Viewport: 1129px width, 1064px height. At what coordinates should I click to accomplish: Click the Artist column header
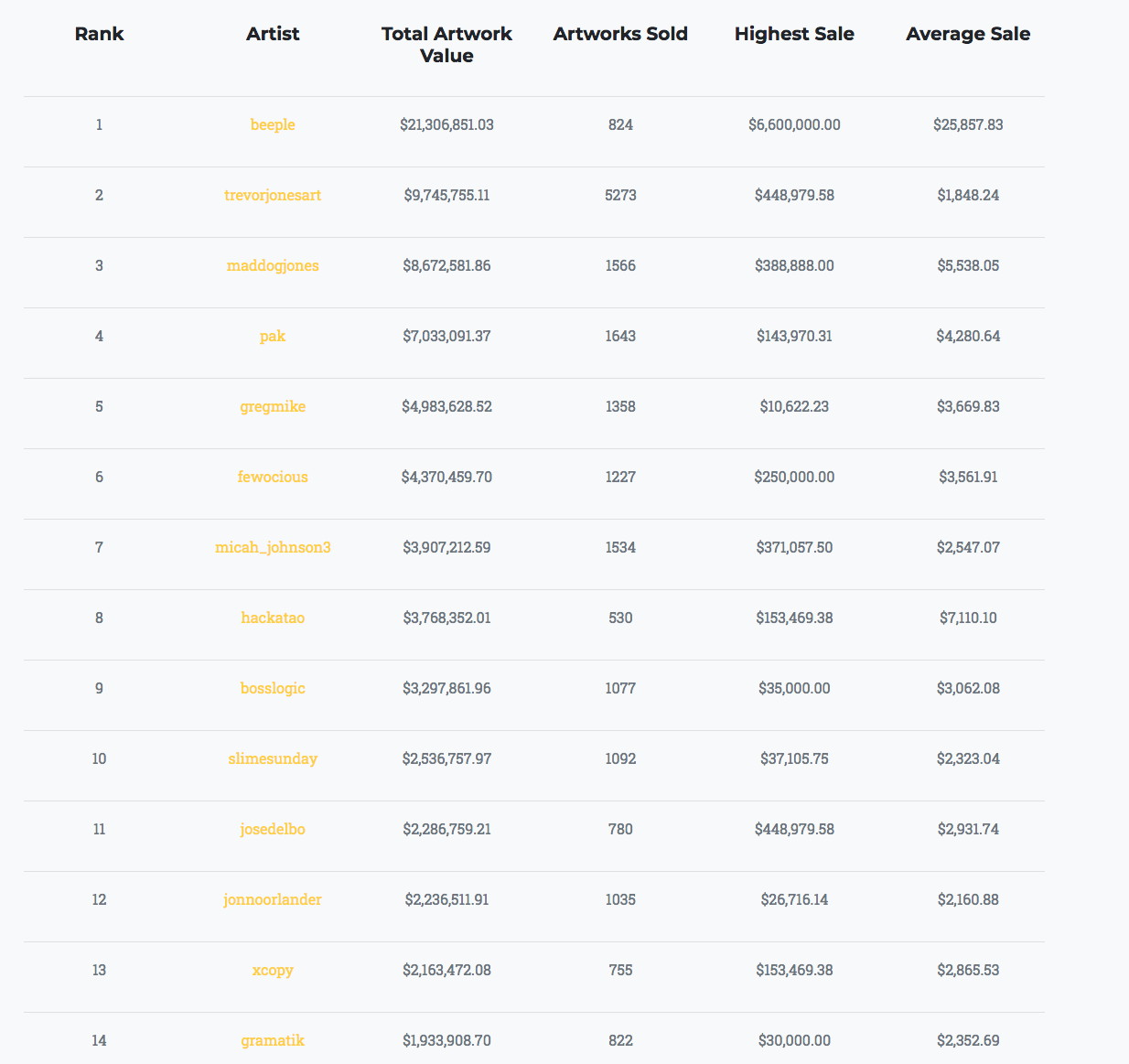pos(273,34)
